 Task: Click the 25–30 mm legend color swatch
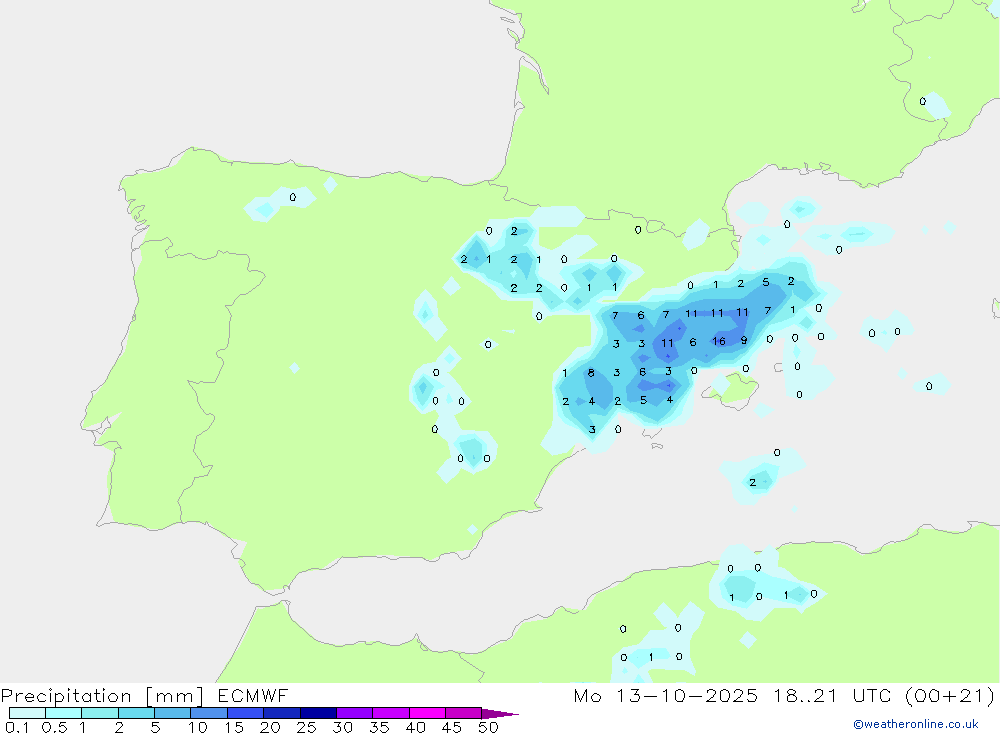point(318,713)
